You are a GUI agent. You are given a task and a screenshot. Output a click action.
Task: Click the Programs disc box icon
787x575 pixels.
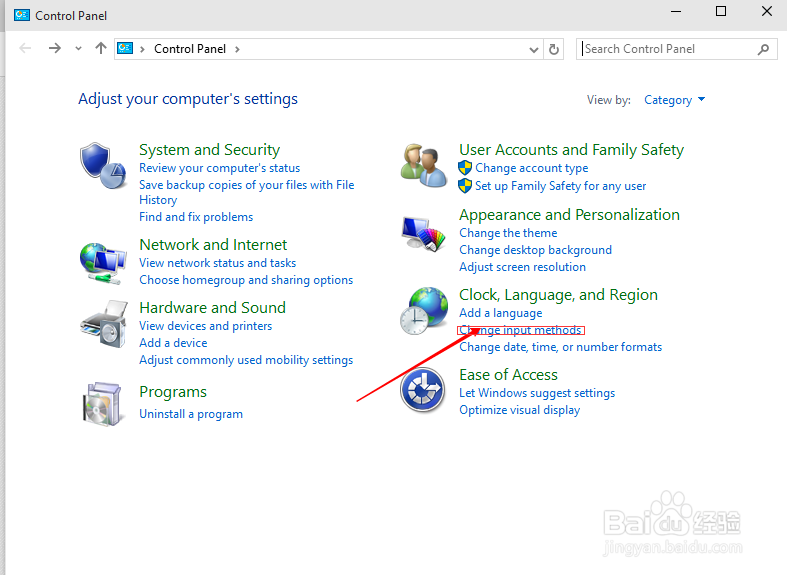click(103, 403)
